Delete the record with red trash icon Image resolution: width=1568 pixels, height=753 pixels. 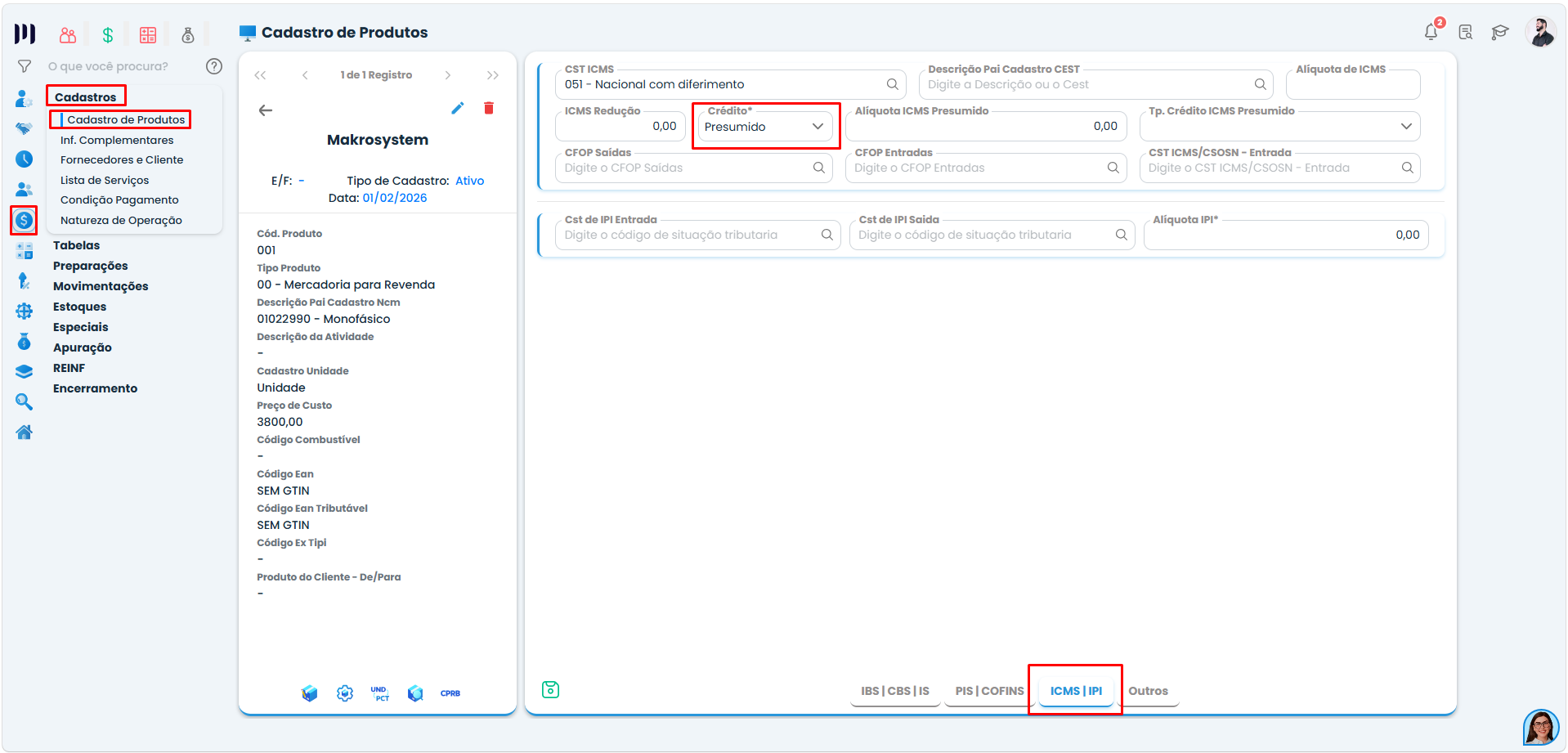click(489, 108)
